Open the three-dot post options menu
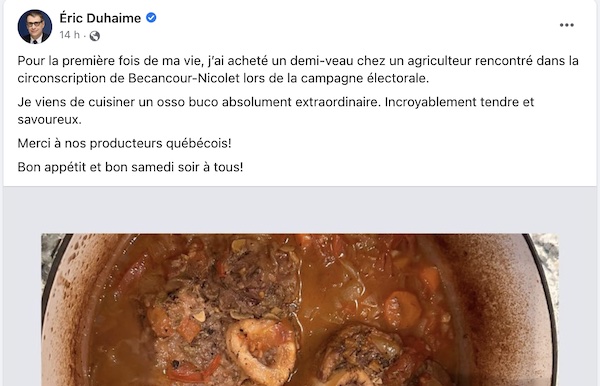The height and width of the screenshot is (386, 600). point(566,25)
